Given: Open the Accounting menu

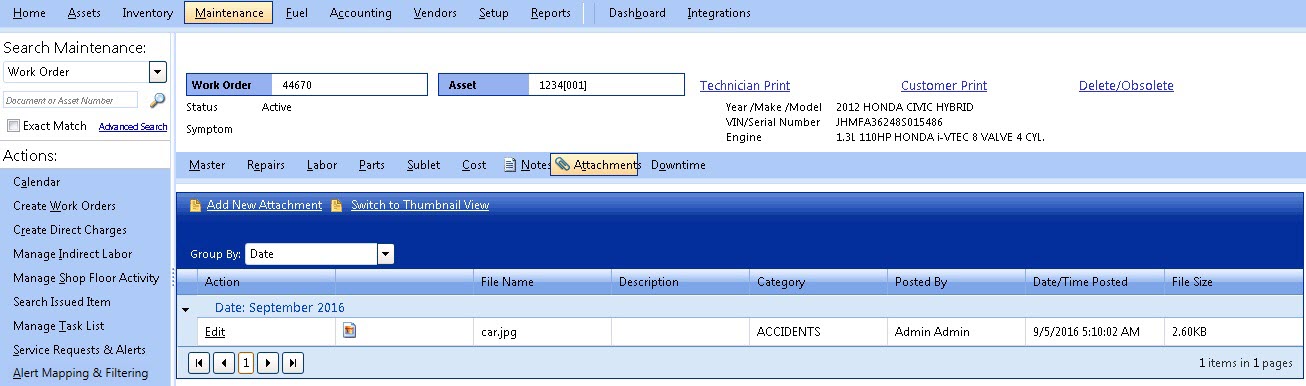Looking at the screenshot, I should tap(360, 13).
